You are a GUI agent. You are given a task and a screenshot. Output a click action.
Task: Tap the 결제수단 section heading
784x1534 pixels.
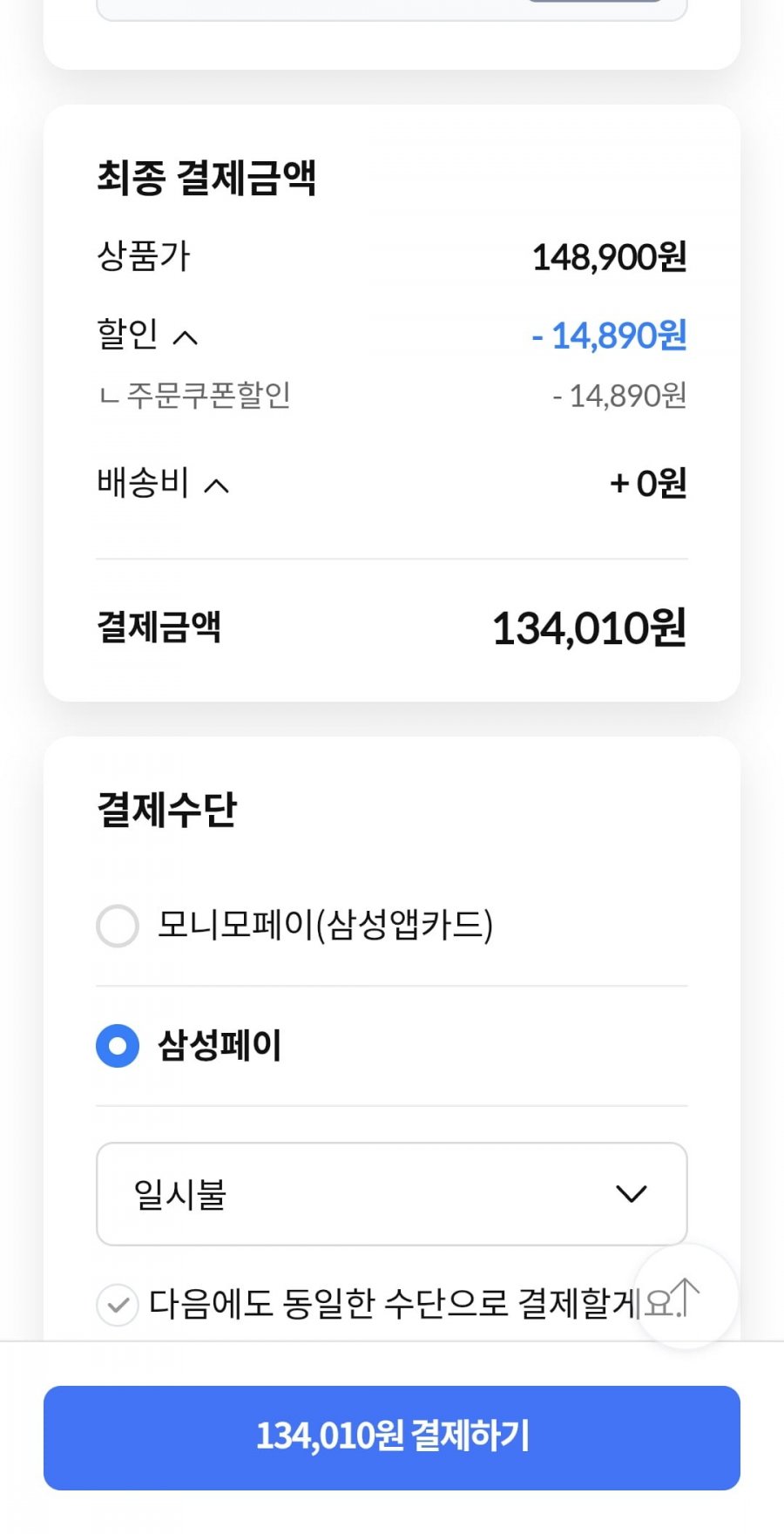167,810
